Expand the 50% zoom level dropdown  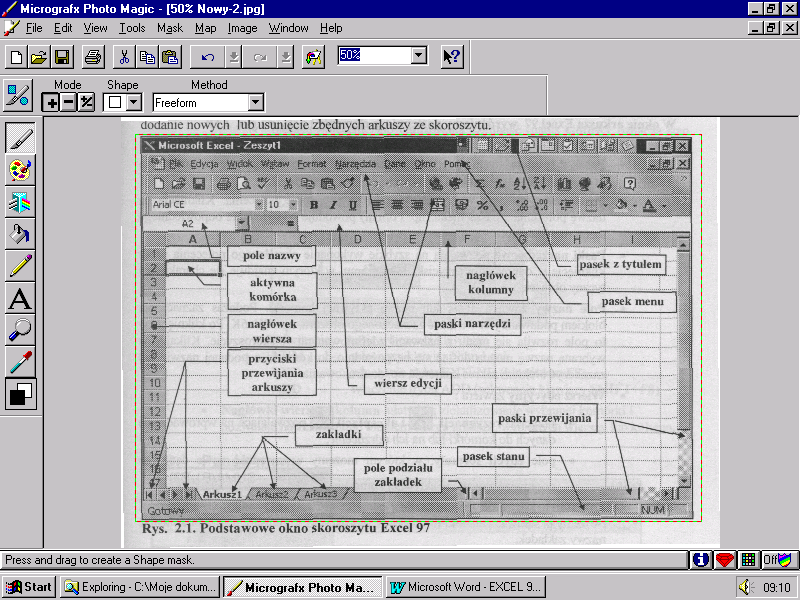(x=419, y=57)
